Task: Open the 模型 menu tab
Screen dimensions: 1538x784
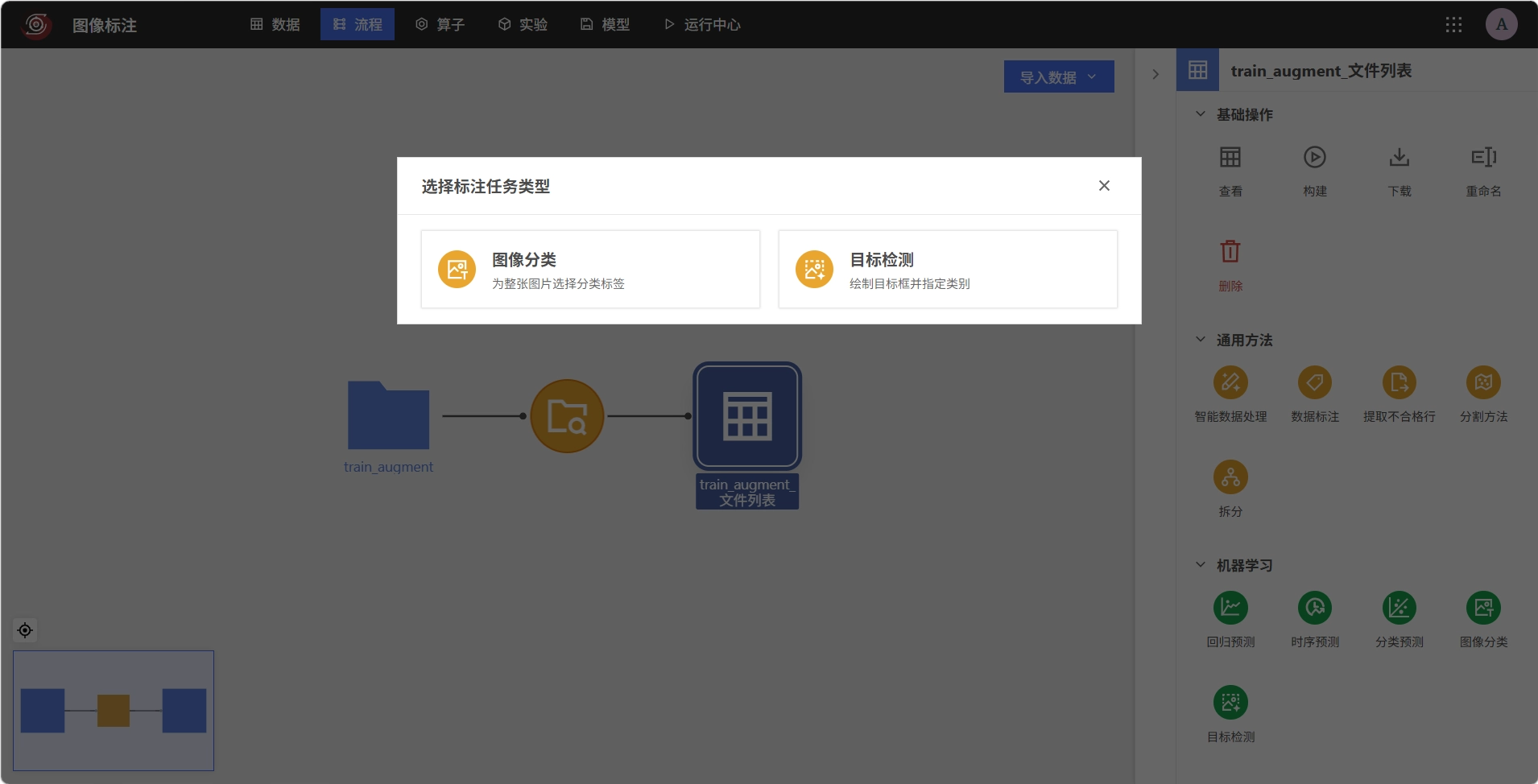Action: pos(606,24)
